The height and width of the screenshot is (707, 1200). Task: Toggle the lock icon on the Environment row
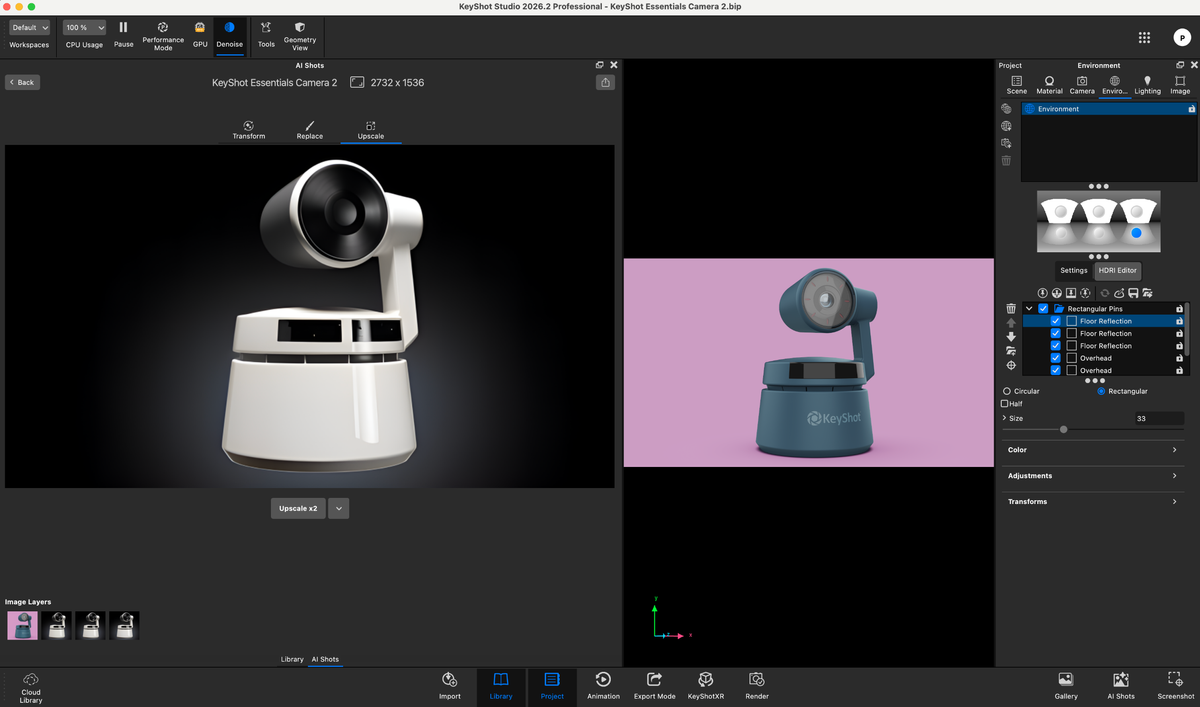[x=1191, y=109]
